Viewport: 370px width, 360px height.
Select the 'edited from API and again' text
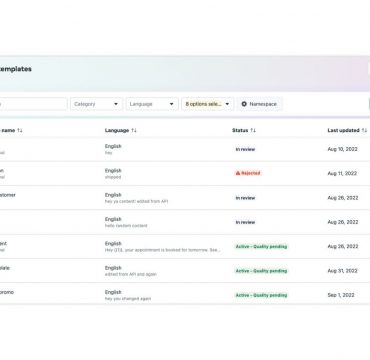(130, 274)
